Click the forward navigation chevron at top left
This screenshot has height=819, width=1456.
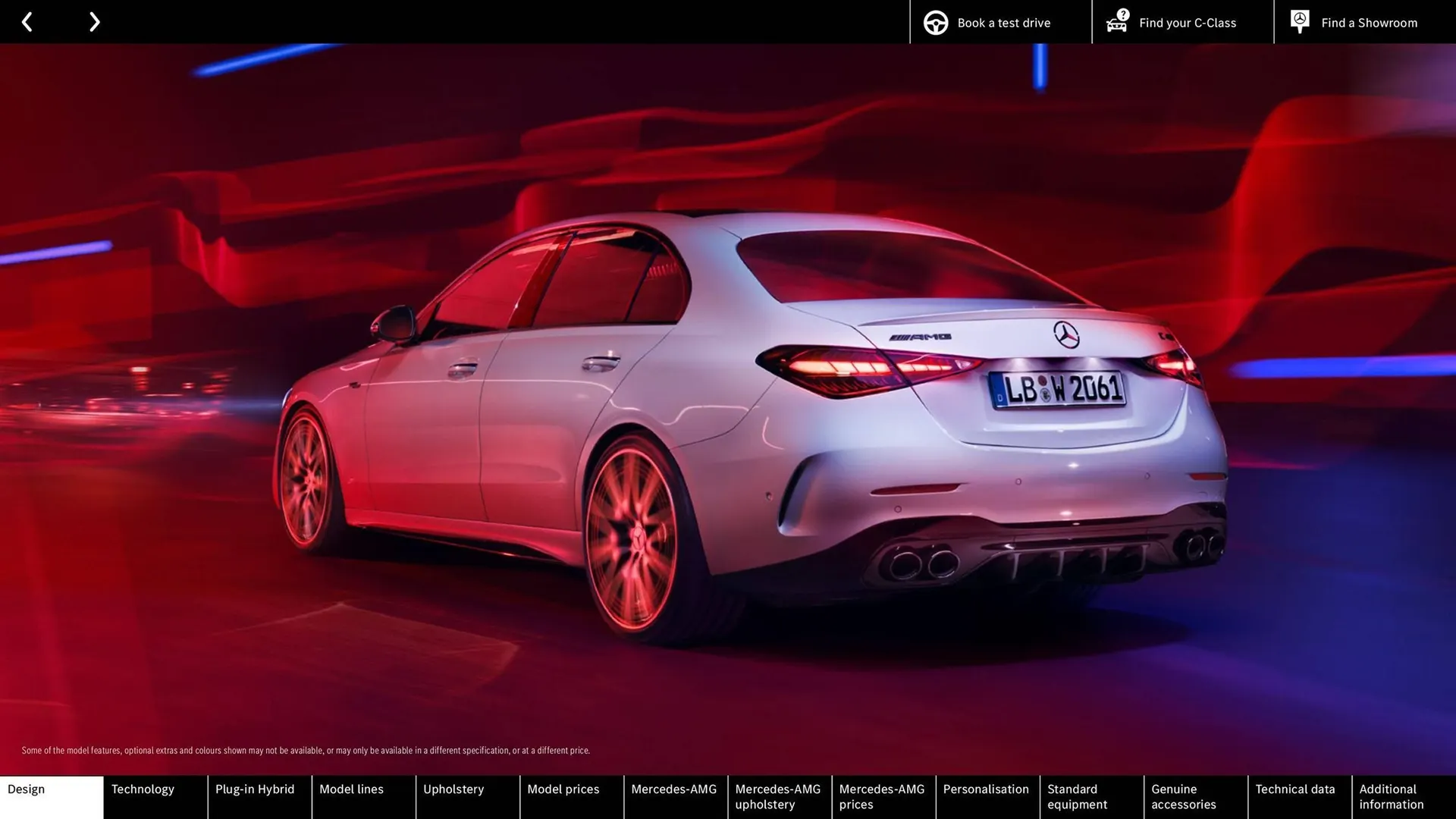[x=94, y=22]
